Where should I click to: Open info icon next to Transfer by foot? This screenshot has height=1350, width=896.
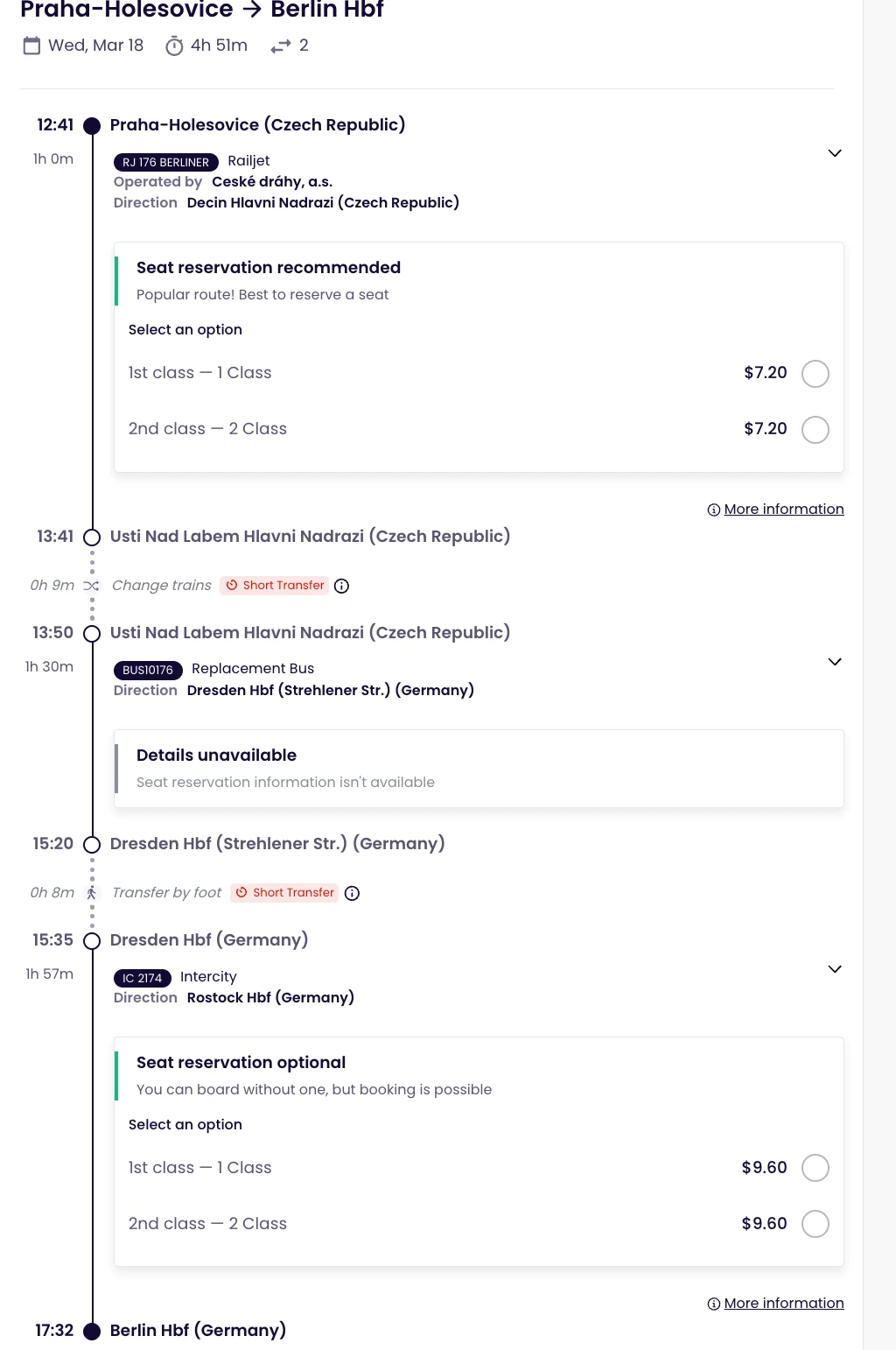pos(352,893)
